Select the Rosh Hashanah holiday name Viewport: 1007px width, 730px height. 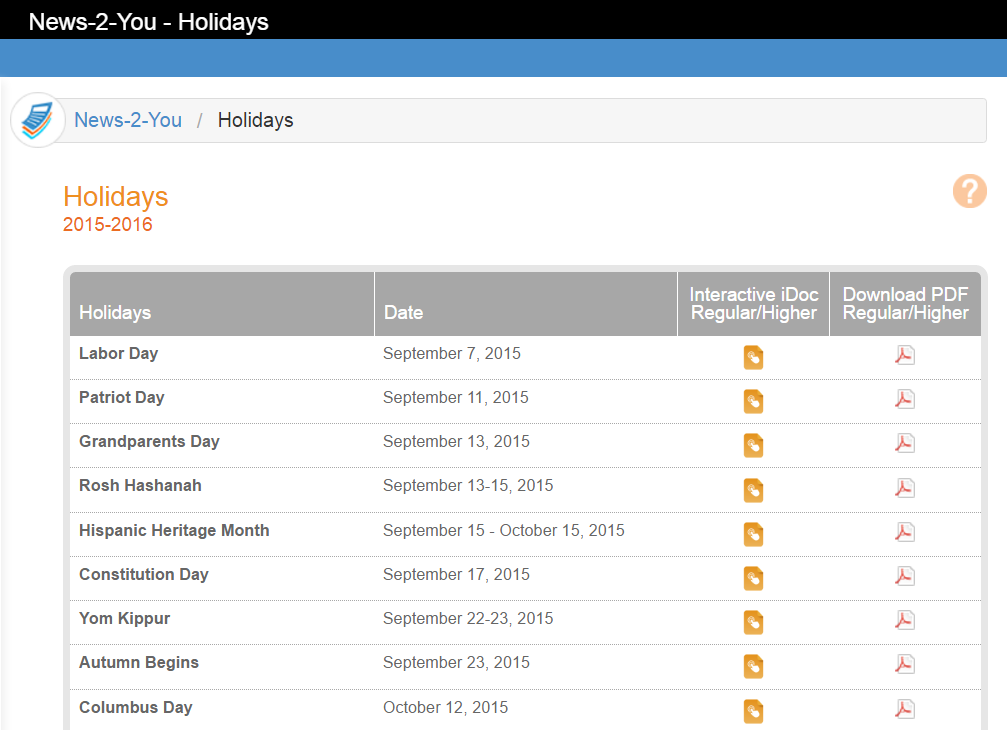[140, 486]
